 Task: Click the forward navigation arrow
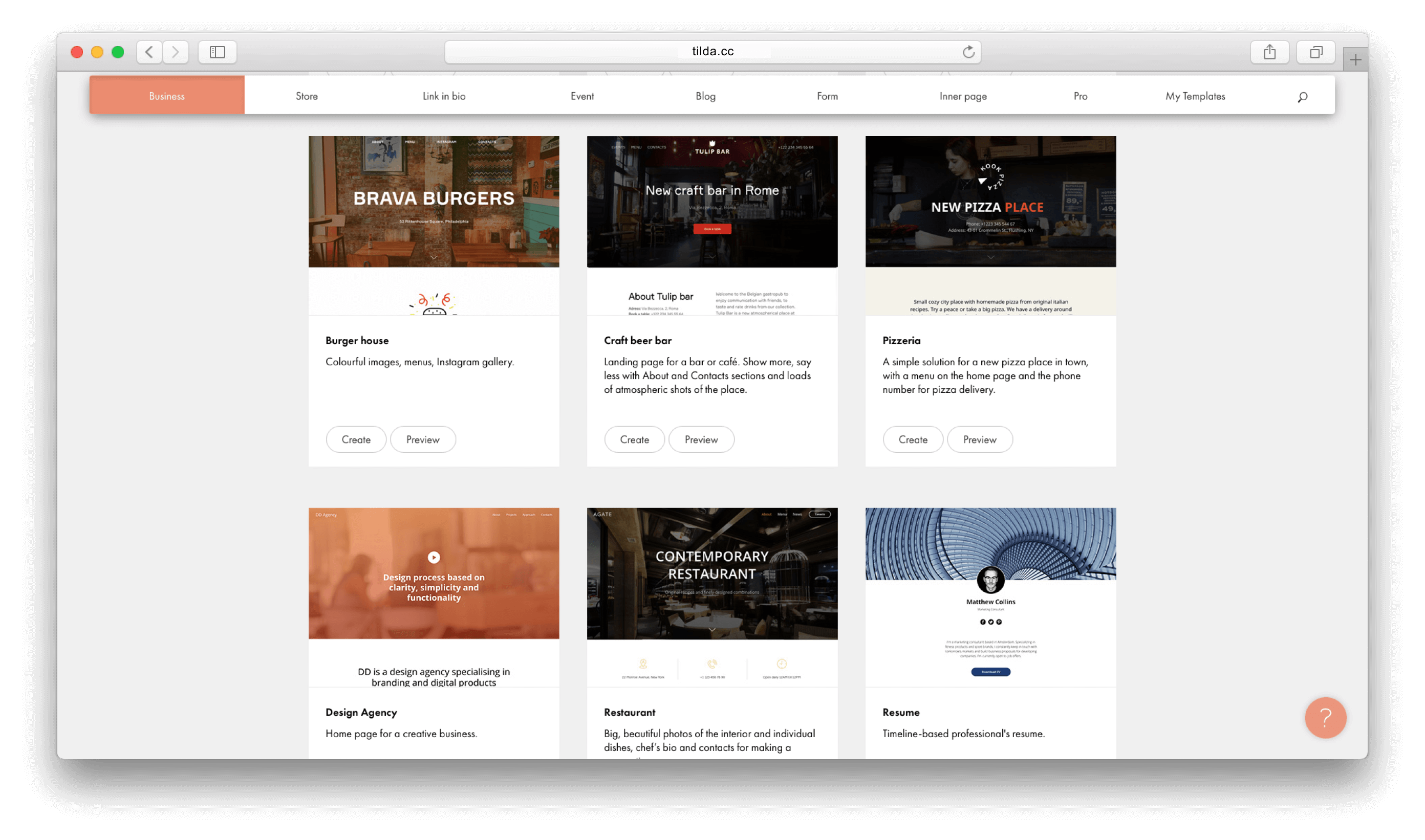pos(175,52)
